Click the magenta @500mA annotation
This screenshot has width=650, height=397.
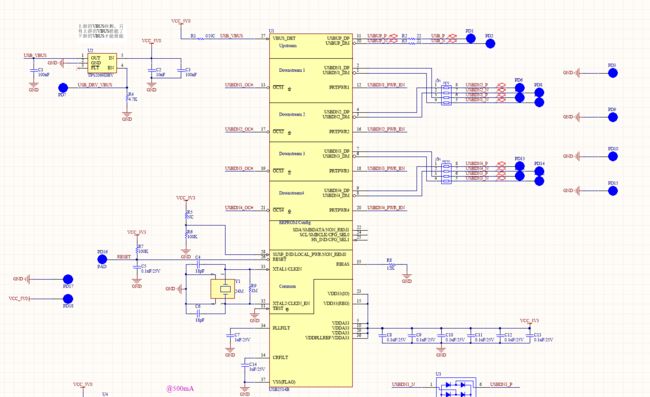(180, 389)
